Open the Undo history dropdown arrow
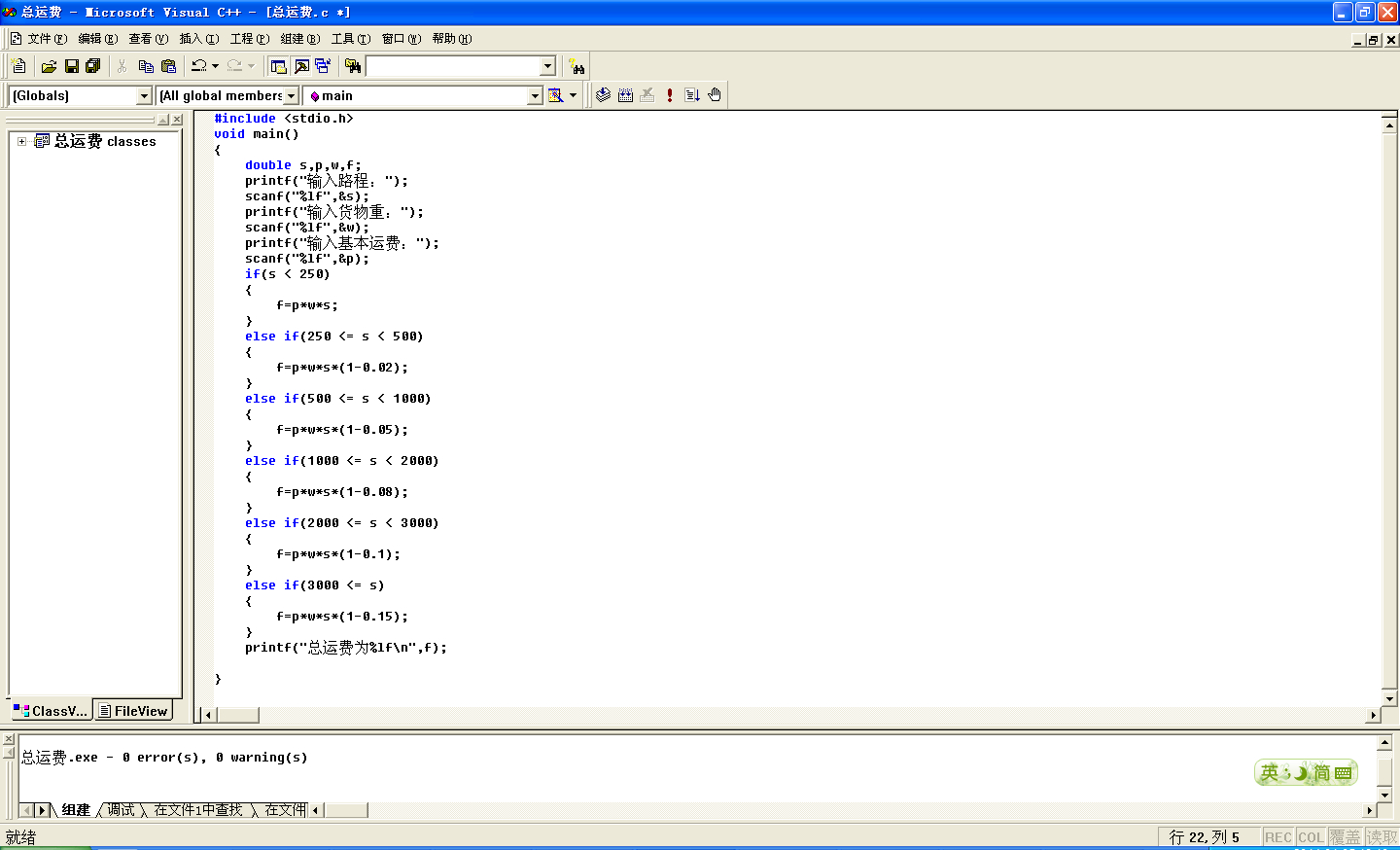This screenshot has width=1400, height=850. 215,66
